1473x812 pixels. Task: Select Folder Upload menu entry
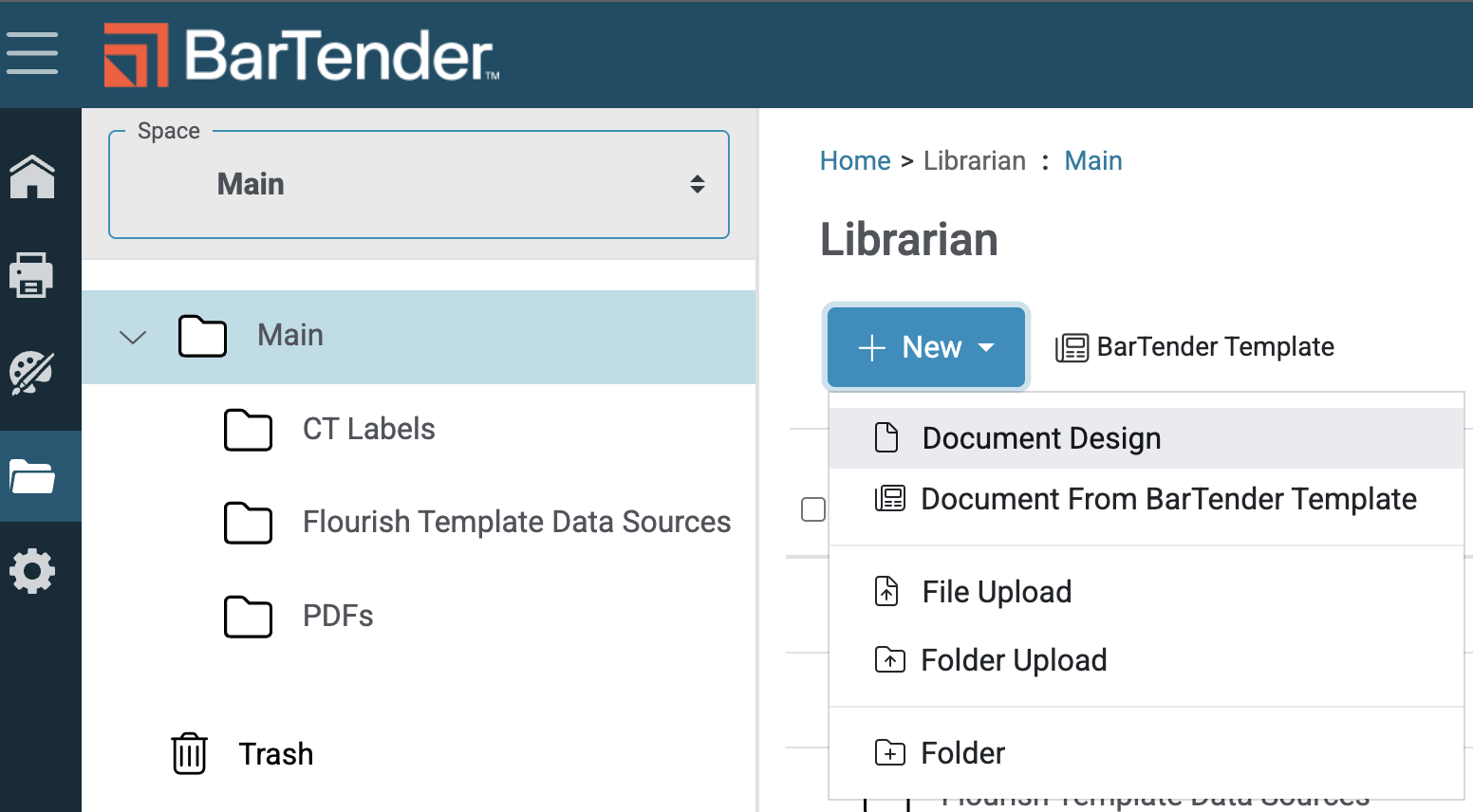[x=1014, y=660]
